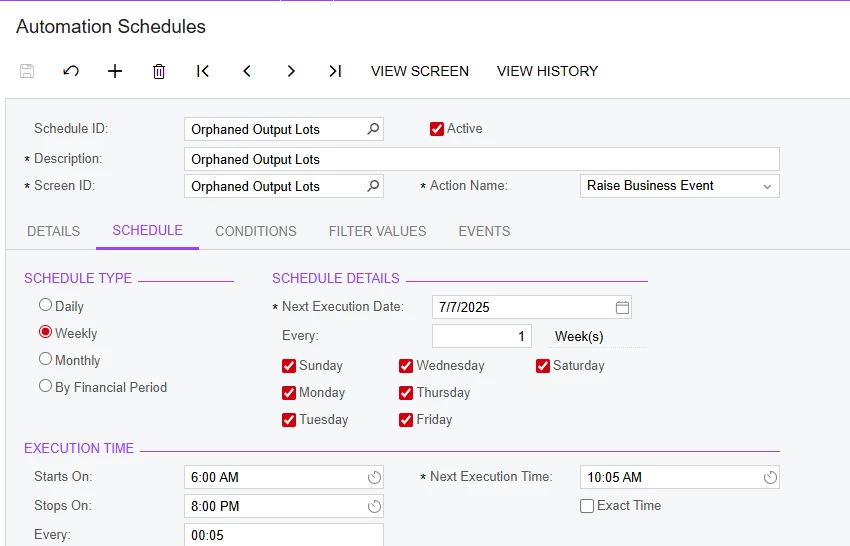Go to previous record arrow
The width and height of the screenshot is (850, 546).
247,71
